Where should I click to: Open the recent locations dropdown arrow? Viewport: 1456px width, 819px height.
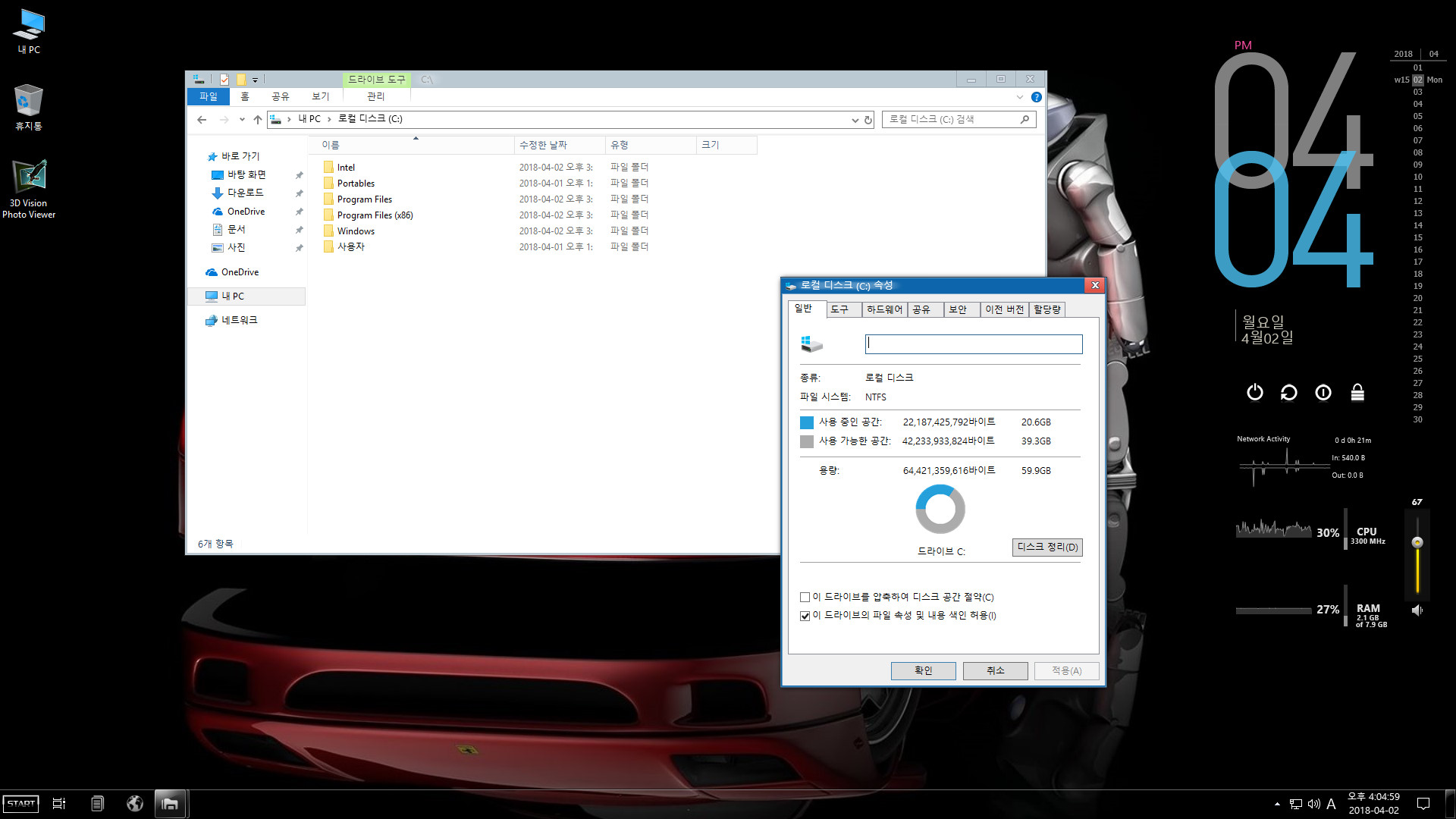tap(242, 120)
